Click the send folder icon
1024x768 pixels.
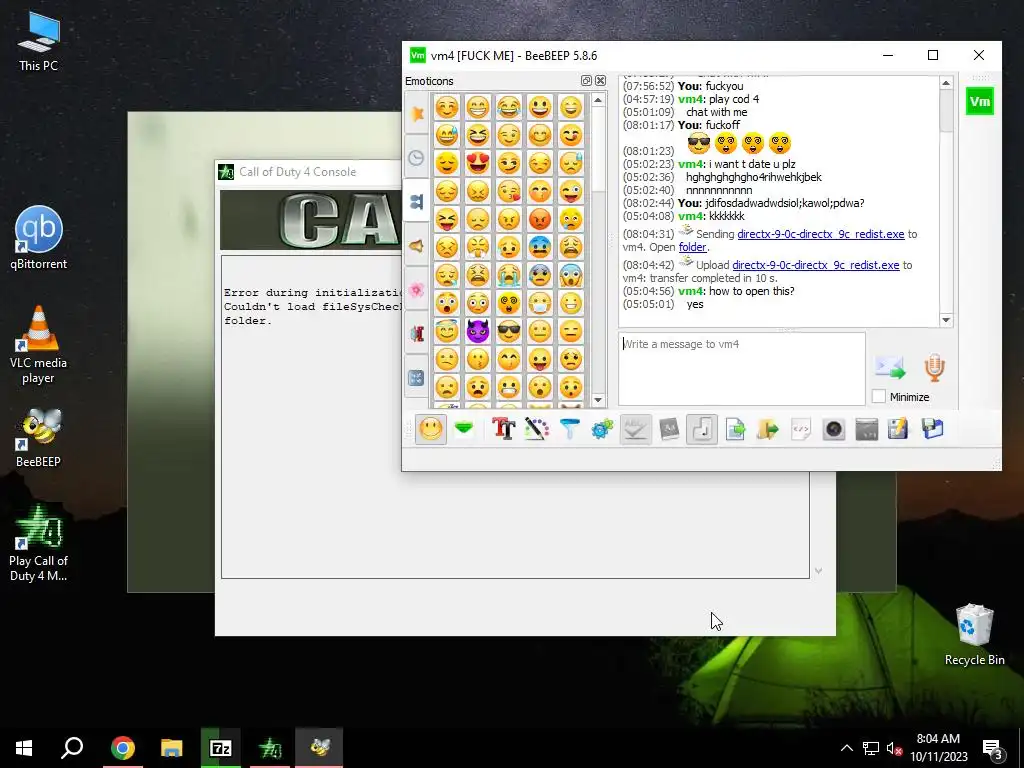(768, 429)
